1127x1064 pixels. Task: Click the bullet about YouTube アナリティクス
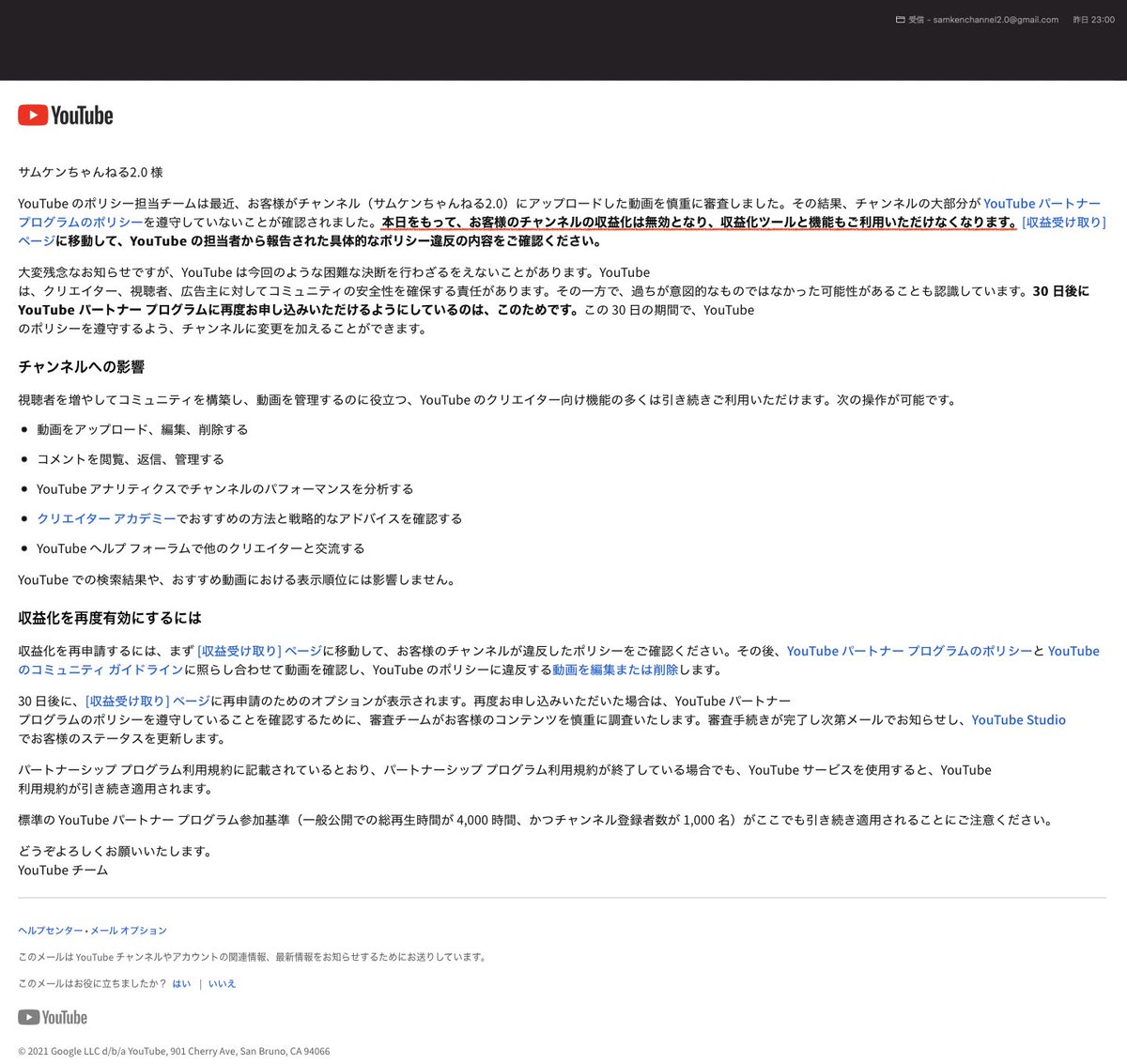(225, 488)
